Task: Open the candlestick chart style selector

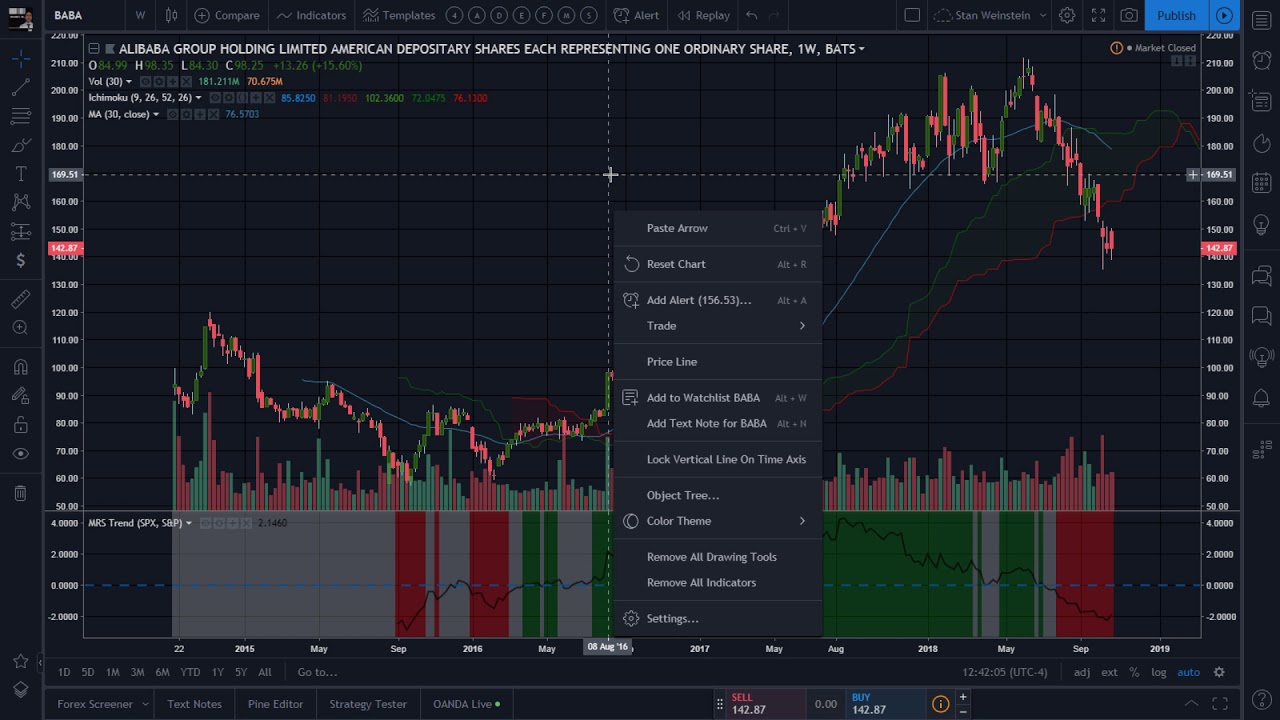Action: 172,15
